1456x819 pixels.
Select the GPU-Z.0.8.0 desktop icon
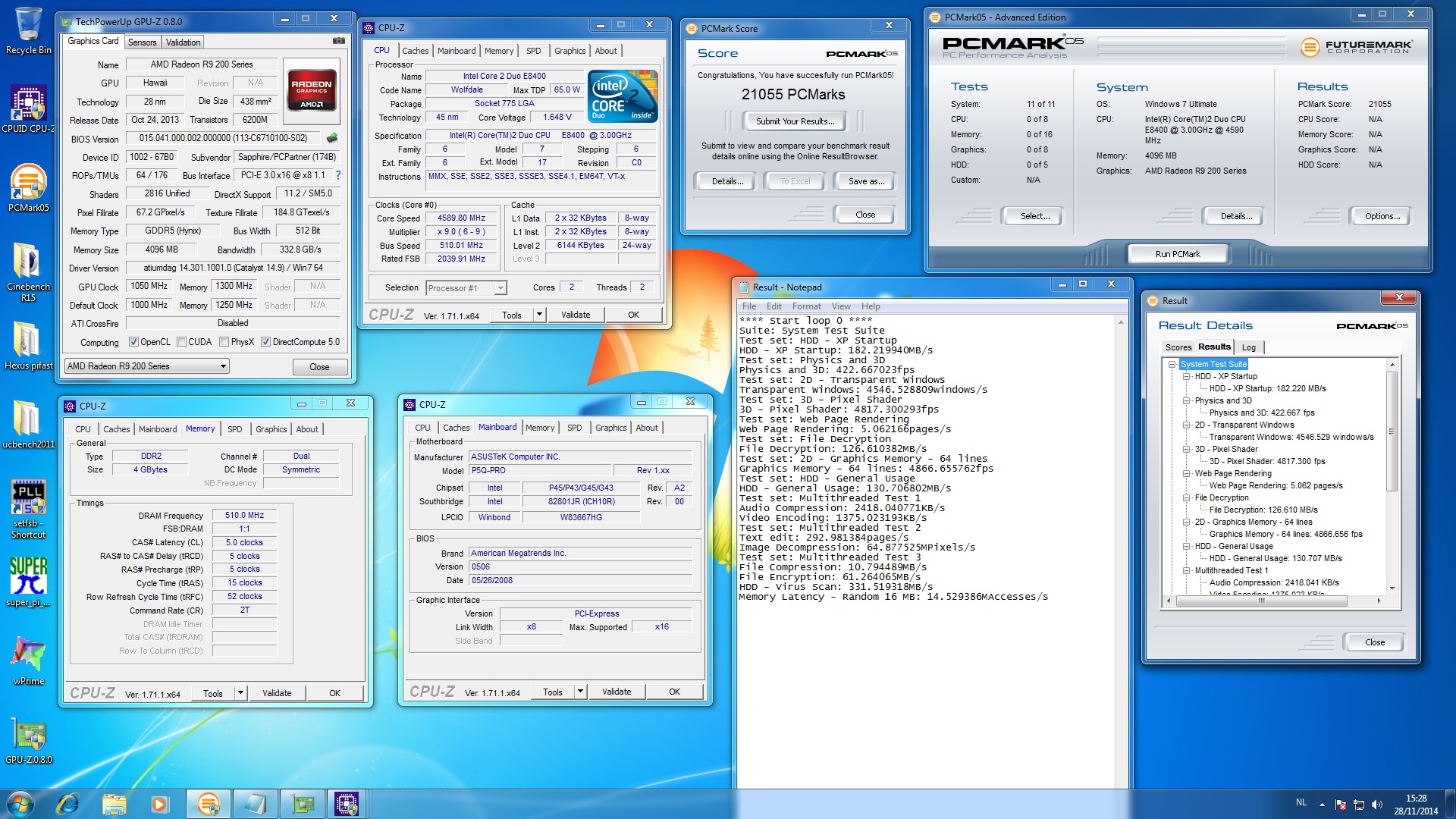(x=29, y=740)
